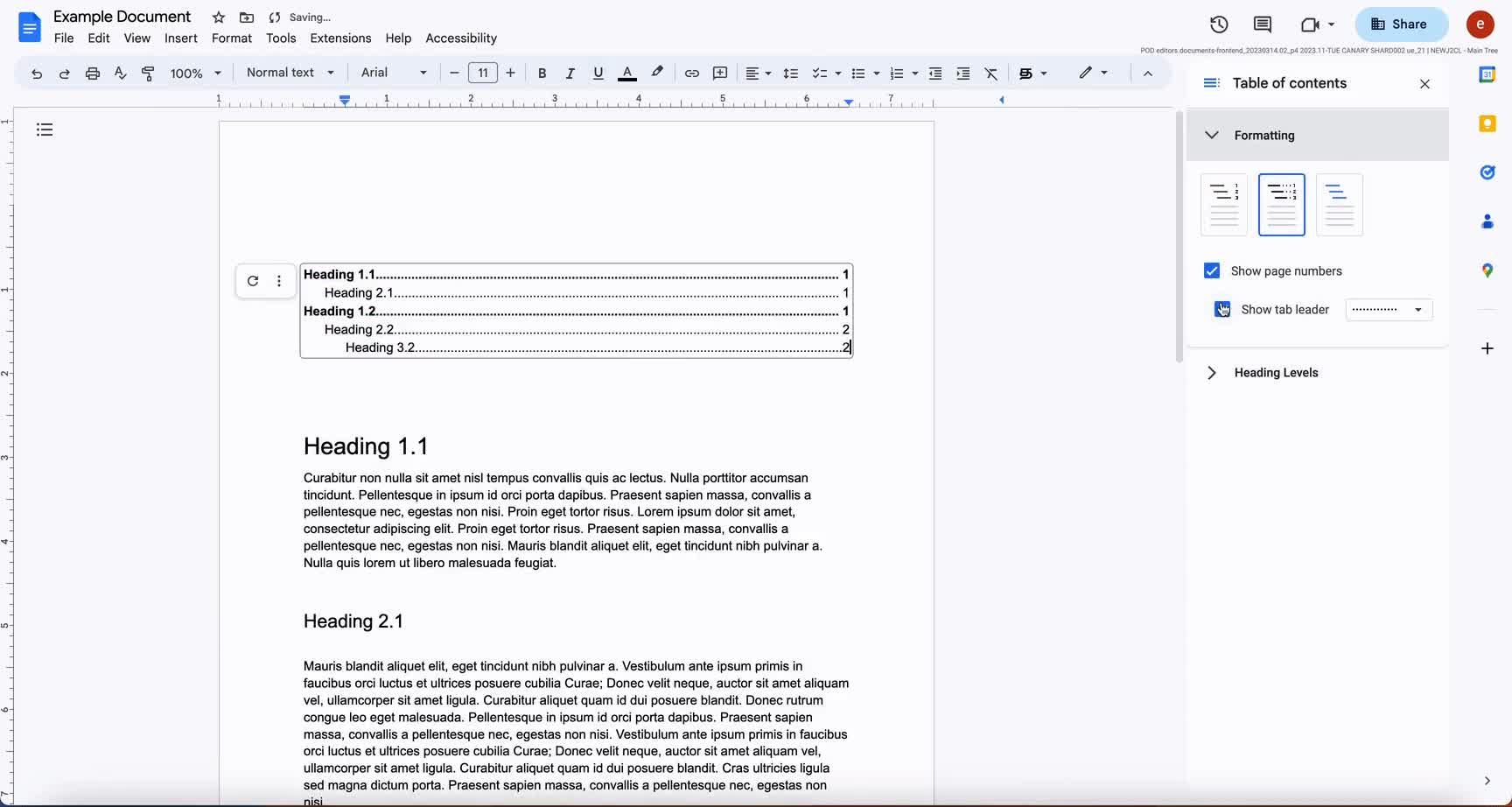
Task: Open the Extensions menu
Action: pos(340,39)
